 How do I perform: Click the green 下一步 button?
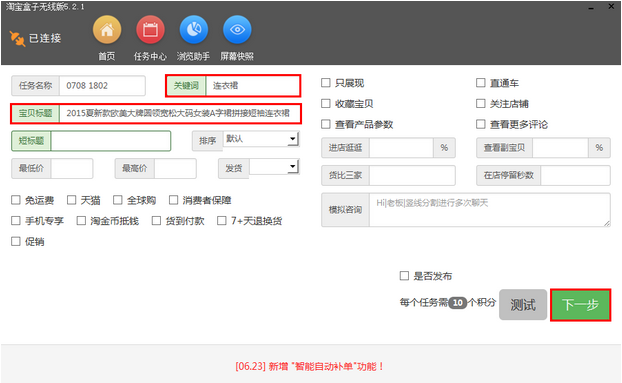click(580, 304)
